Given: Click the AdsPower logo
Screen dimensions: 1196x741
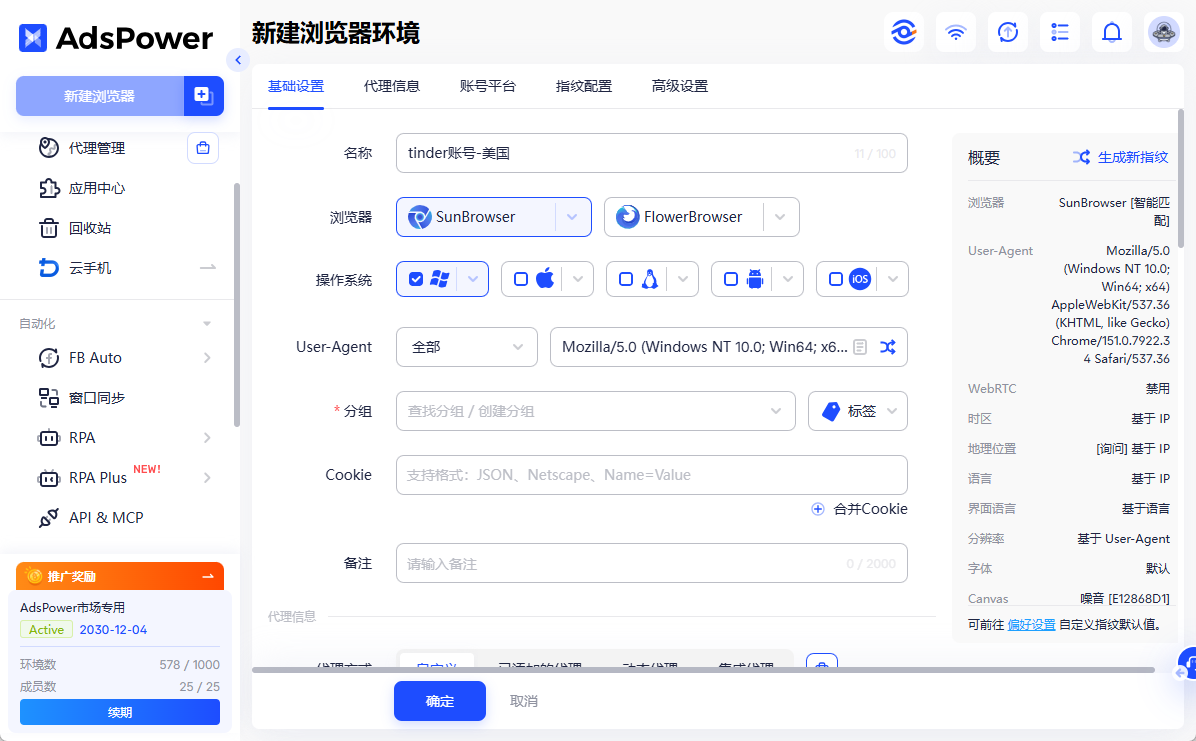Looking at the screenshot, I should (116, 37).
